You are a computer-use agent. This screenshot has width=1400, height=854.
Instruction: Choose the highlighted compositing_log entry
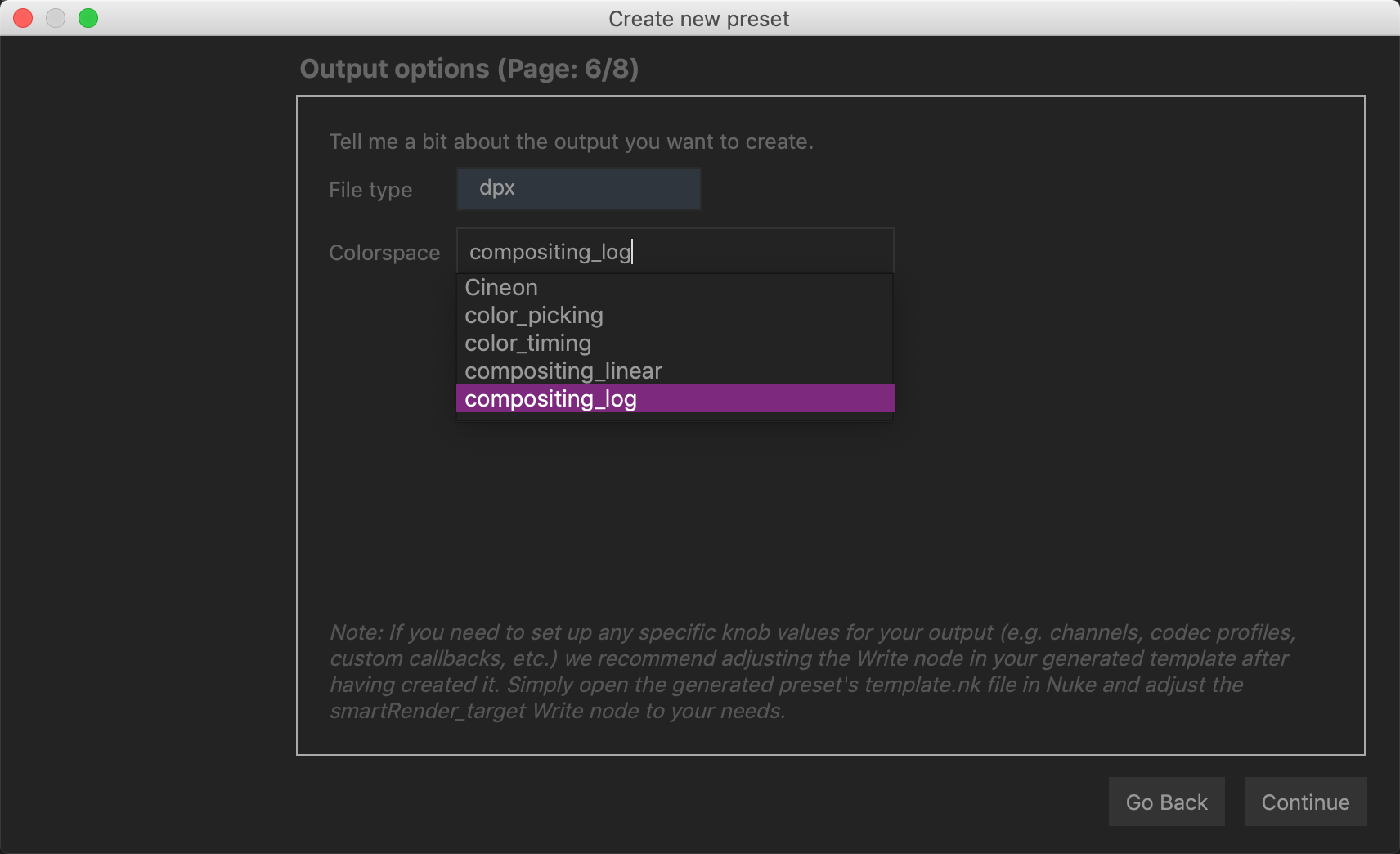tap(550, 399)
